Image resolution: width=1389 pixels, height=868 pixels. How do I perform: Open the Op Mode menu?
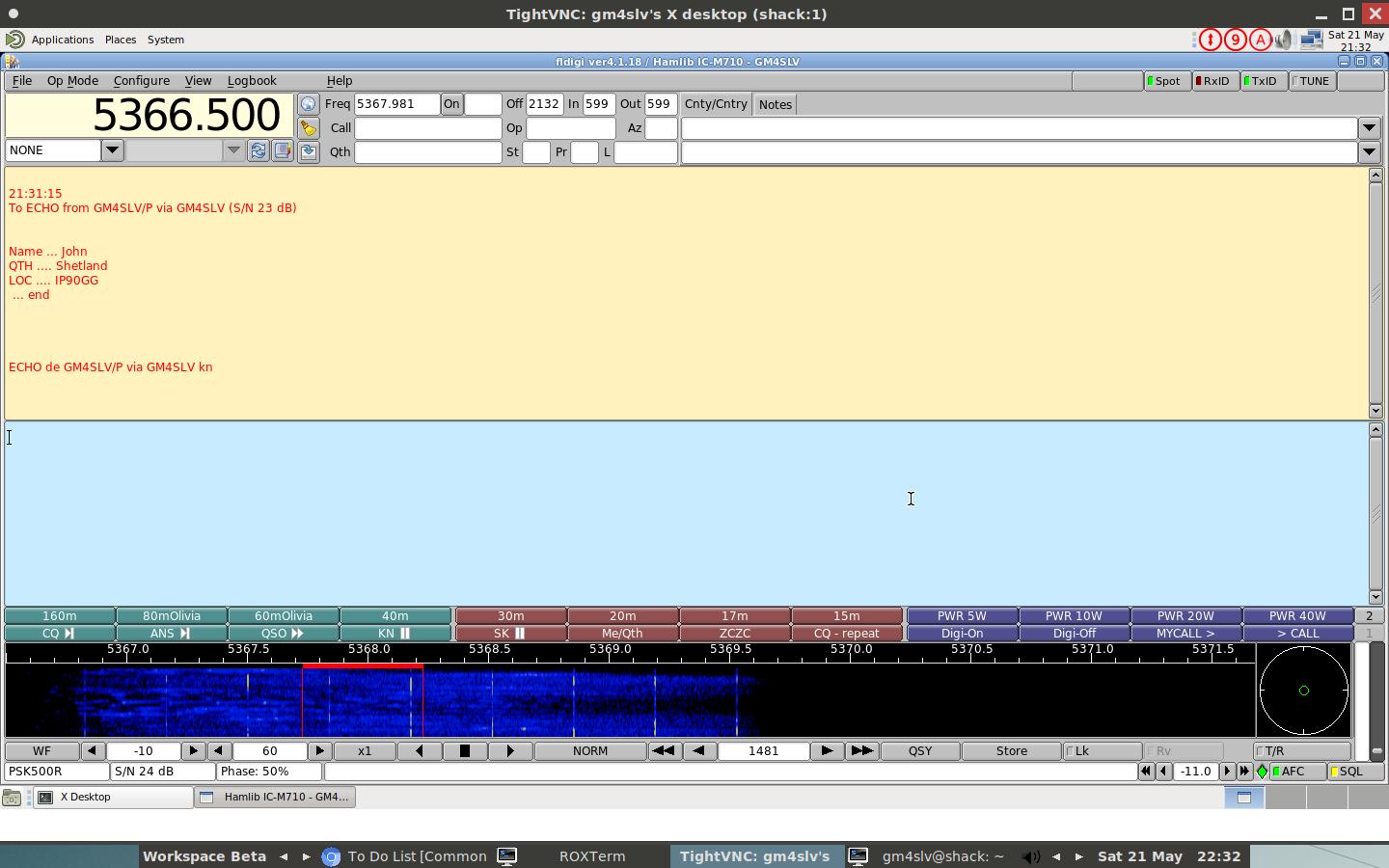click(72, 80)
